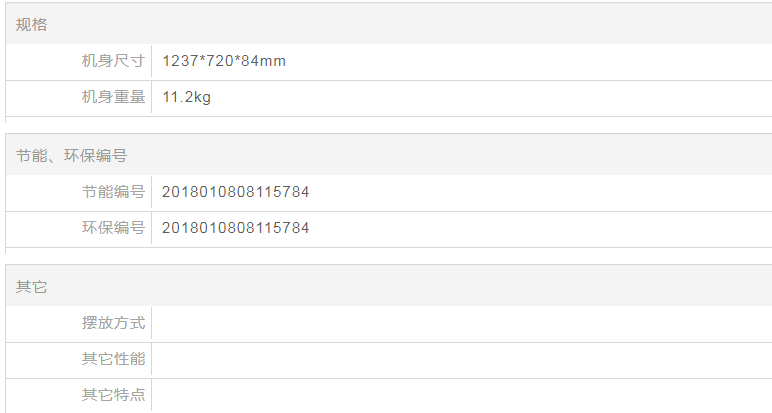Click blank header bar right of 节能、环保编号 title

pyautogui.click(x=450, y=156)
